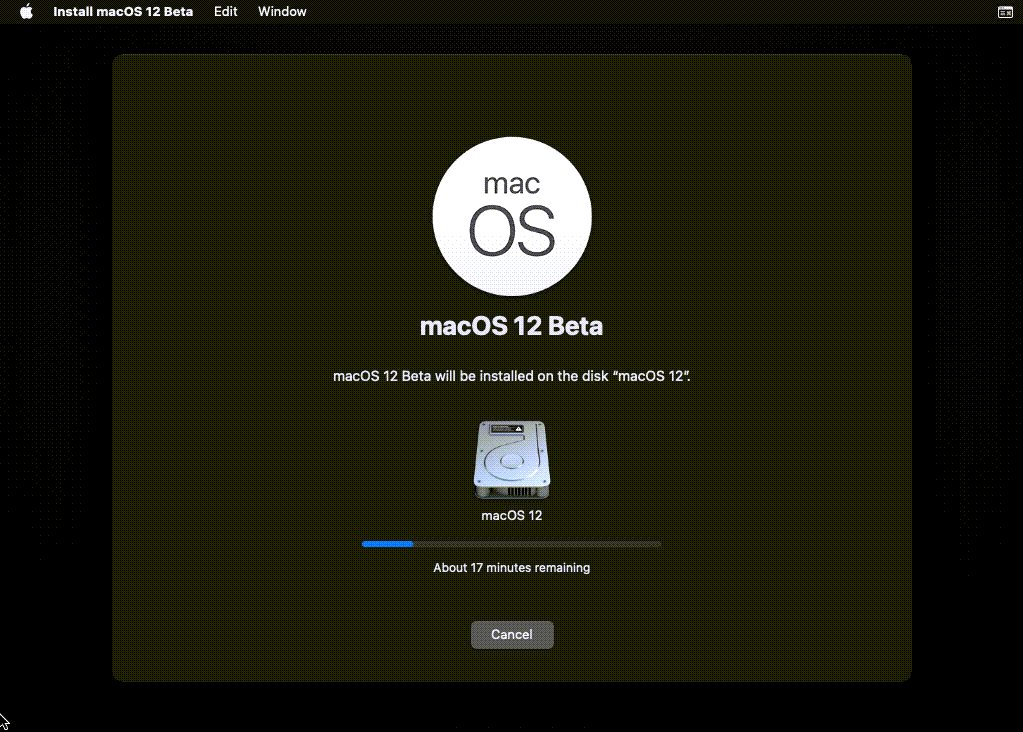
Task: Click the install destination description sentence
Action: 511,377
